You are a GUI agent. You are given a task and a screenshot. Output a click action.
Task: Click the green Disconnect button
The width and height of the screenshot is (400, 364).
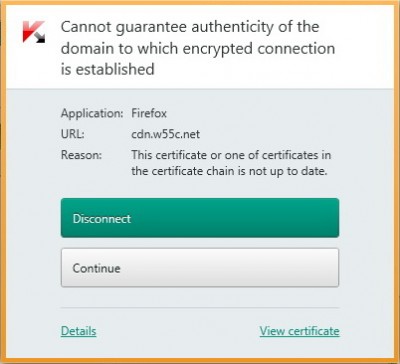pyautogui.click(x=200, y=218)
